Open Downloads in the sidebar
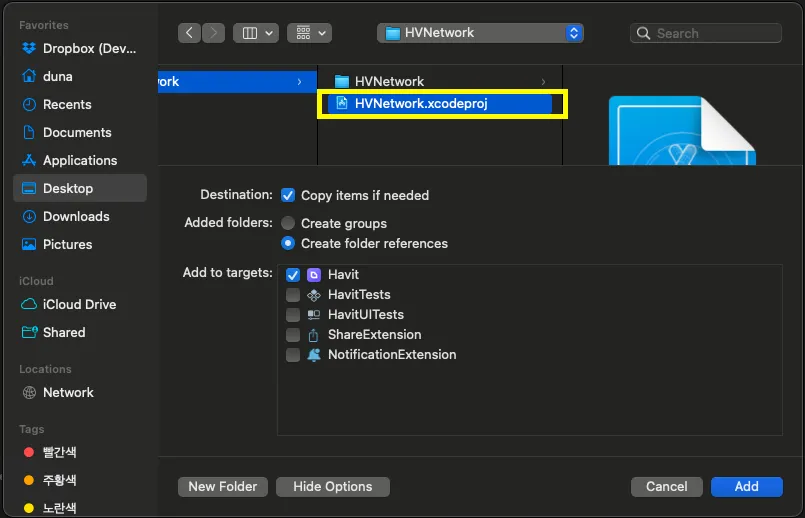 coord(80,217)
